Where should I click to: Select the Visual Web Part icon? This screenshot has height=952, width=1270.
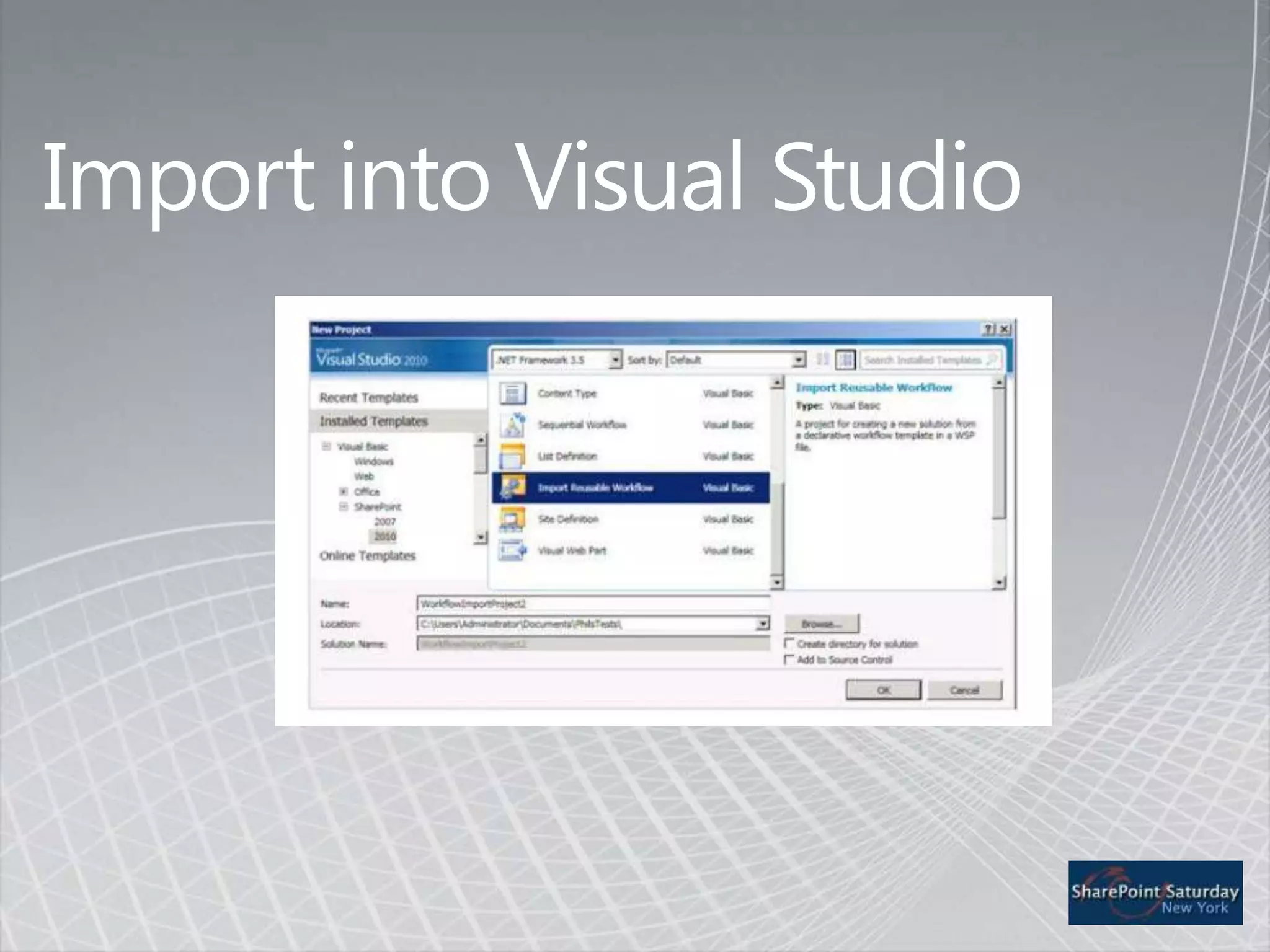(513, 550)
